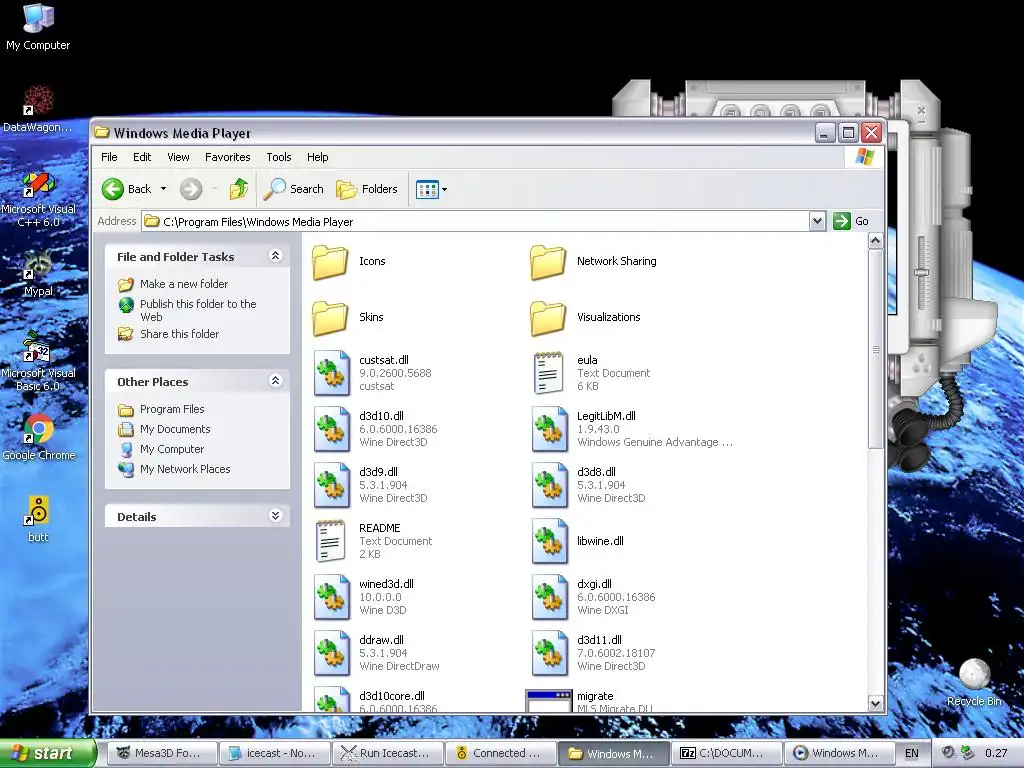
Task: Switch to Connected taskbar item
Action: point(500,753)
